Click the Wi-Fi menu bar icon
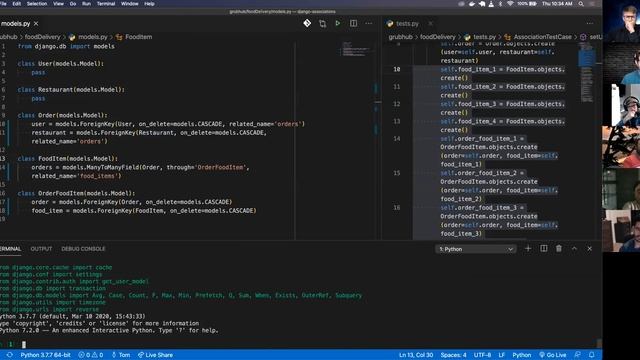 (x=510, y=4)
